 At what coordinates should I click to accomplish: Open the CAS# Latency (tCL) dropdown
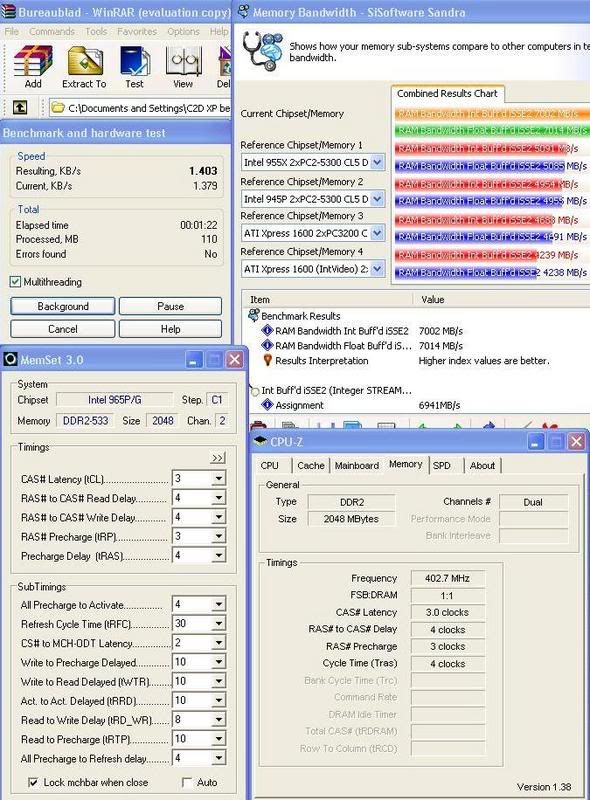[218, 479]
